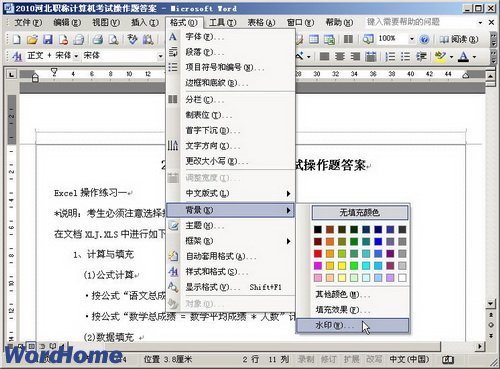Choose 样式和格式 menu item
Viewport: 500px width, 369px height.
click(x=230, y=272)
